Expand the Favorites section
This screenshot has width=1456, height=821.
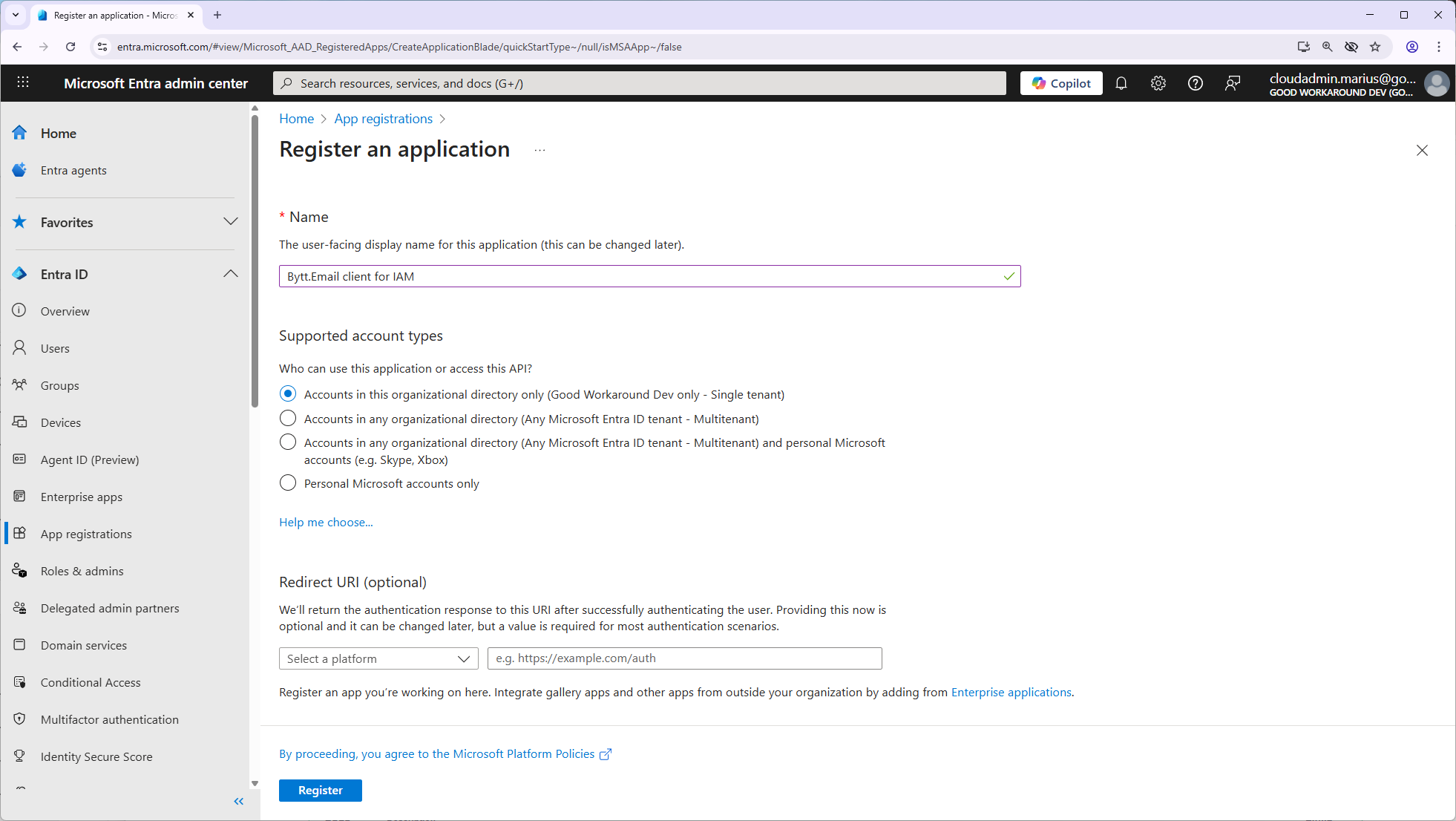230,222
